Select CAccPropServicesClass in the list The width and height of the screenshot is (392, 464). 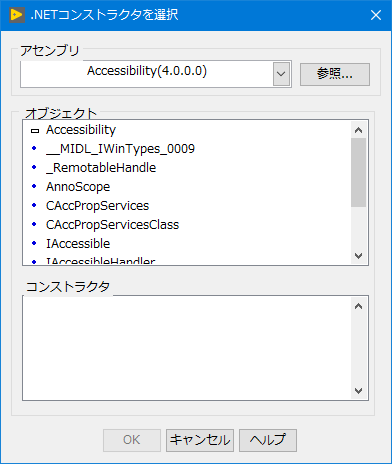[x=112, y=225]
